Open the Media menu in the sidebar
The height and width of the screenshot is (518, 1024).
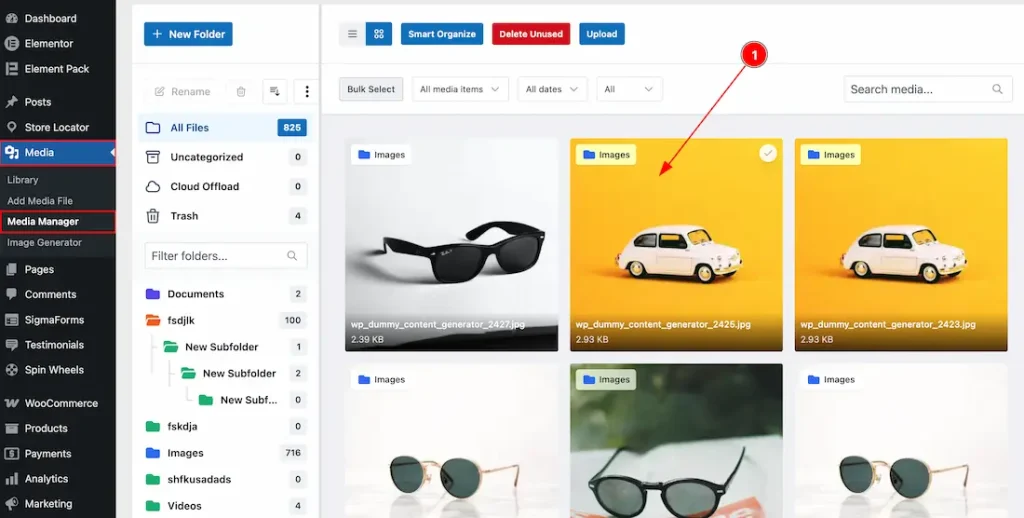tap(57, 153)
